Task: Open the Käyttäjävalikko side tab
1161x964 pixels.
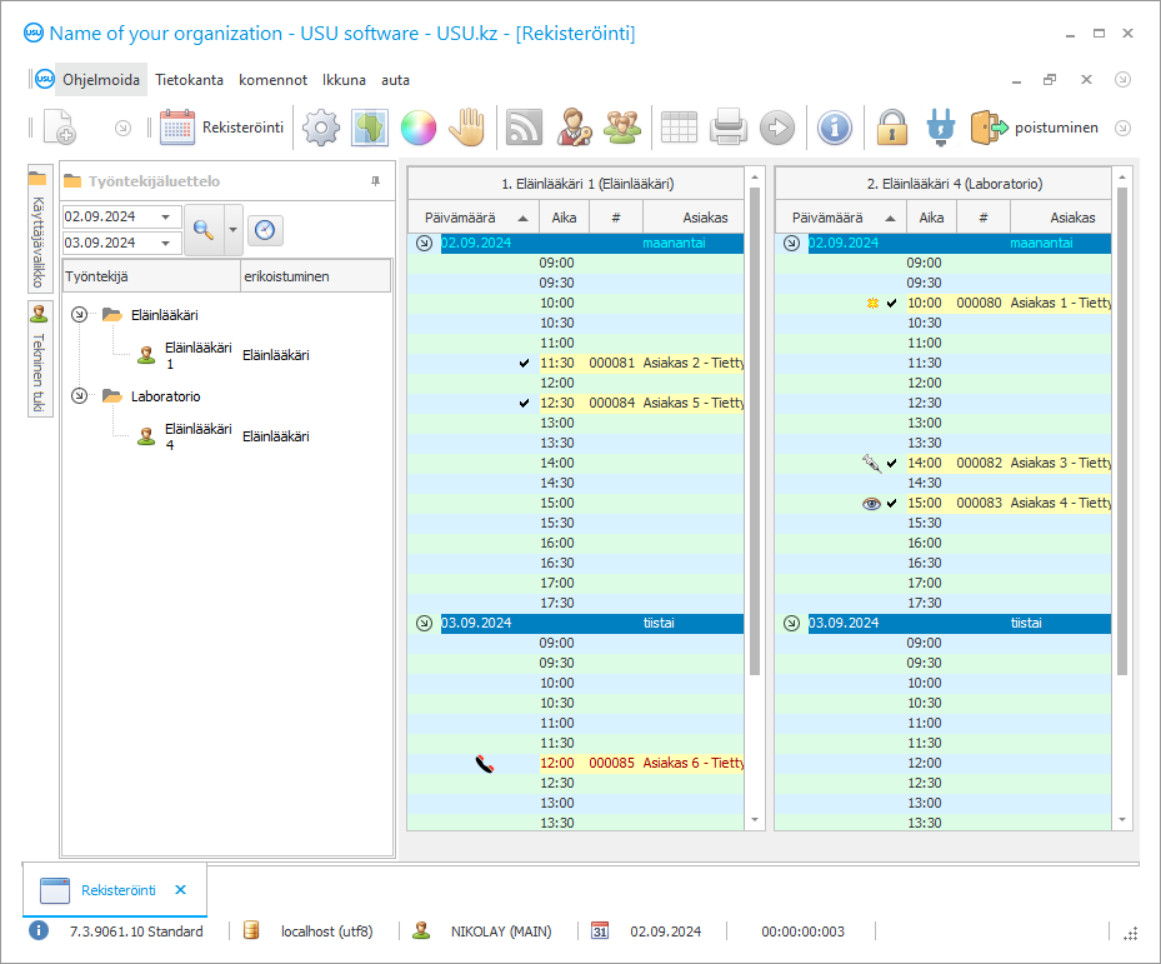Action: click(39, 228)
